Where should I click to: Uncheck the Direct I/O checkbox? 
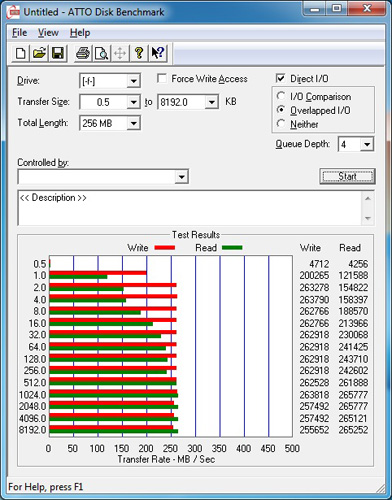tap(281, 78)
